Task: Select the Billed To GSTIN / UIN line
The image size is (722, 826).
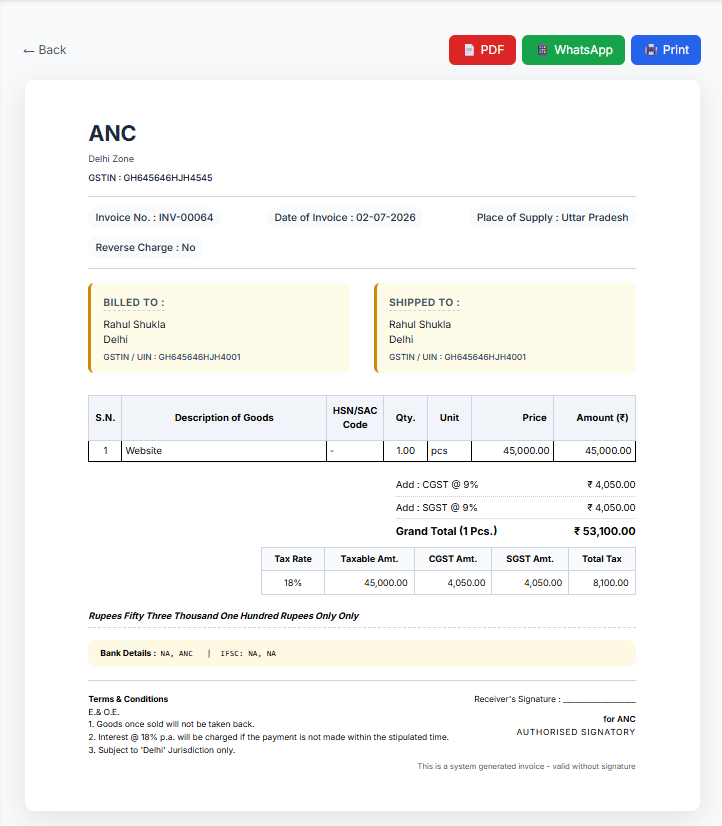Action: 172,357
